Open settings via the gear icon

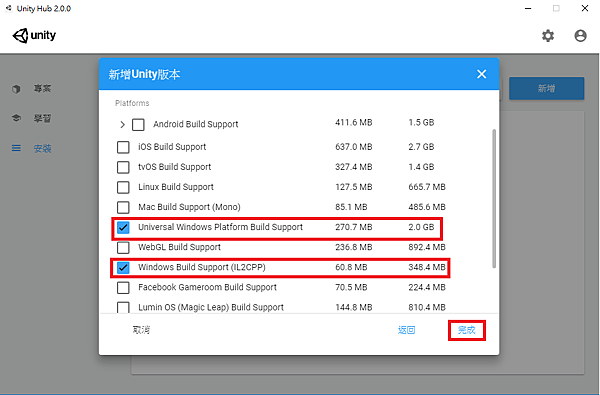548,36
